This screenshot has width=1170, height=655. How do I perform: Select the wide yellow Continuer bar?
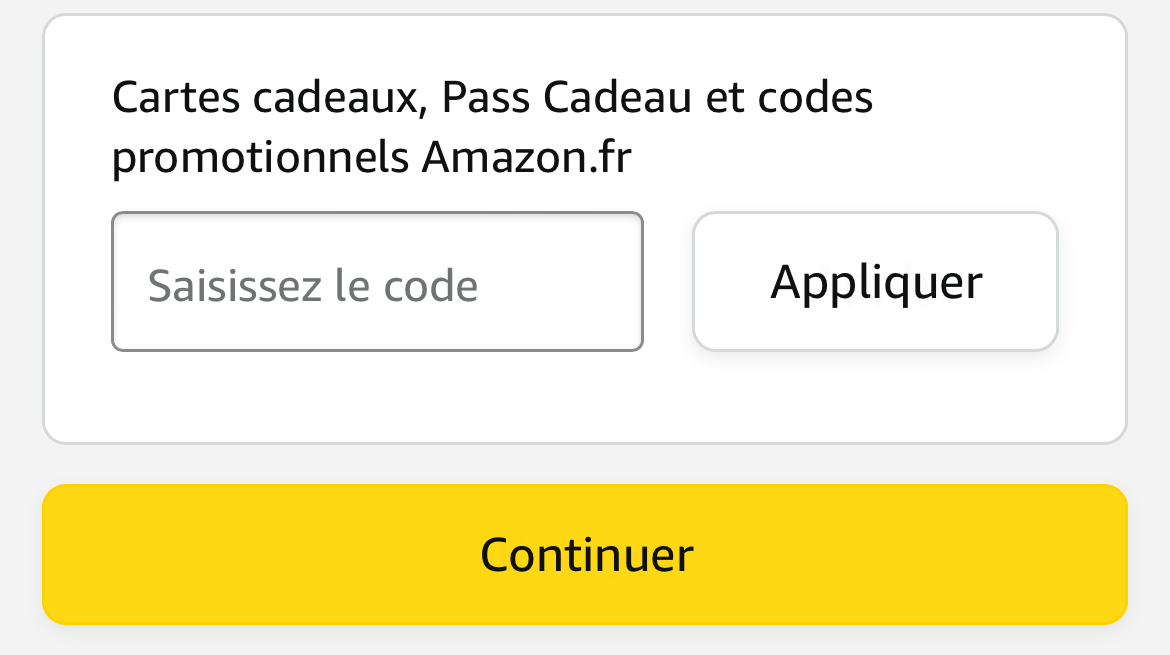click(x=585, y=555)
